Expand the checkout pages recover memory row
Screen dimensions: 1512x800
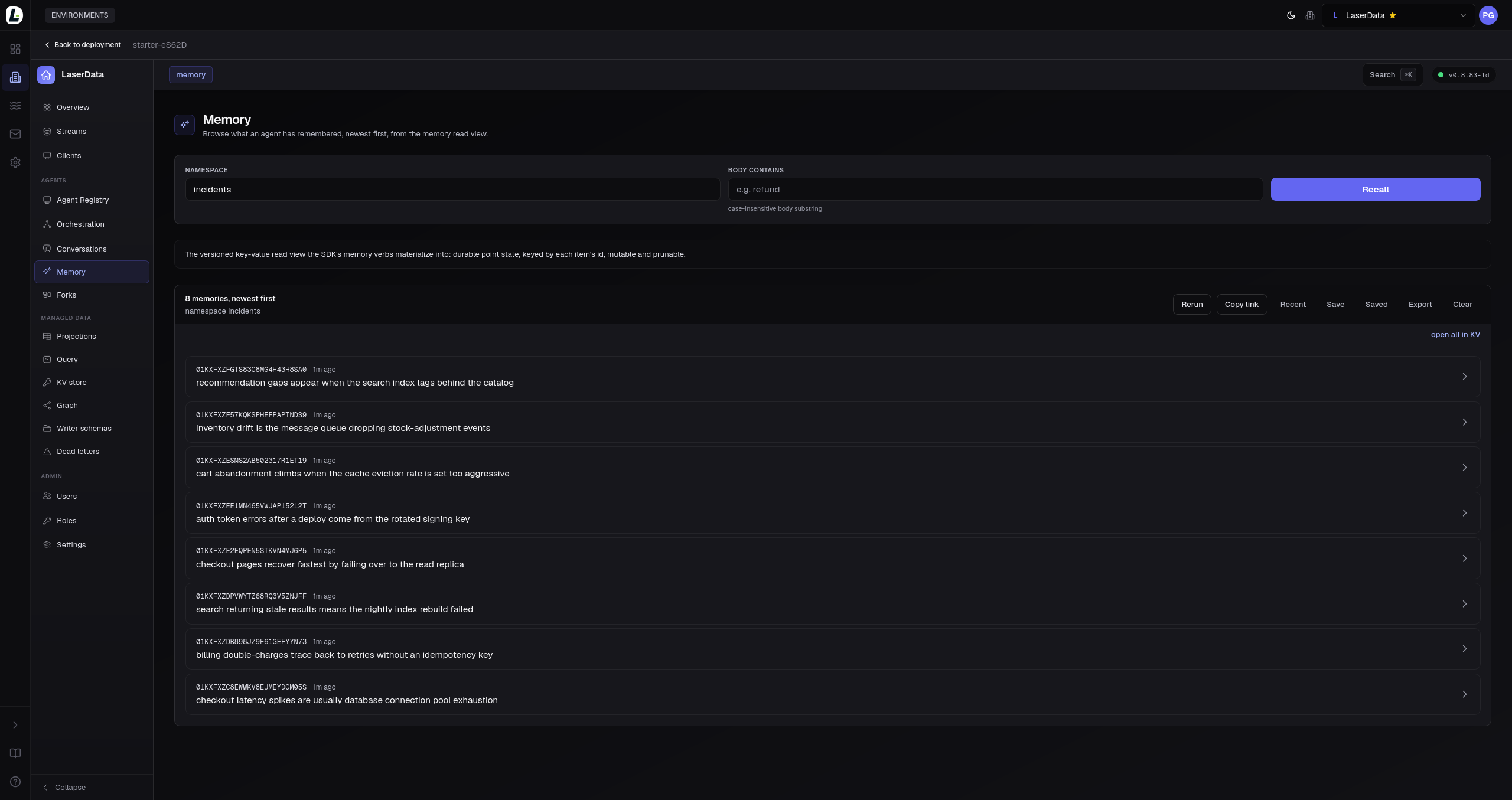833,559
